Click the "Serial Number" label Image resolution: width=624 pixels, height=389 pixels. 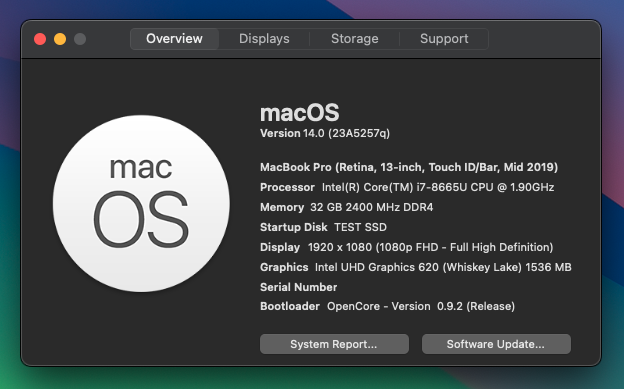pyautogui.click(x=298, y=287)
